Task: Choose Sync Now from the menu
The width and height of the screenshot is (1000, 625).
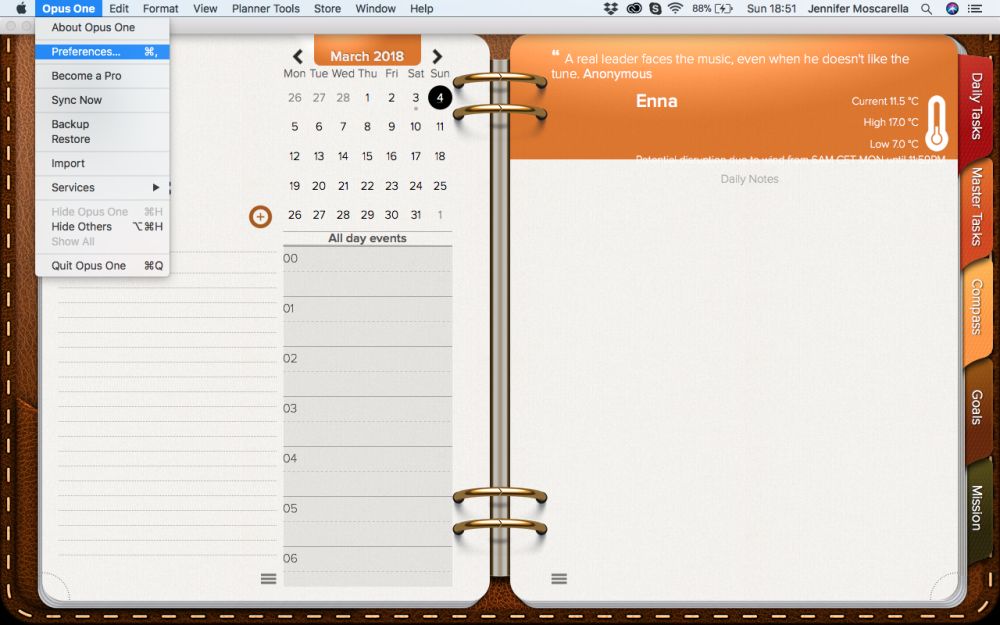Action: coord(102,100)
